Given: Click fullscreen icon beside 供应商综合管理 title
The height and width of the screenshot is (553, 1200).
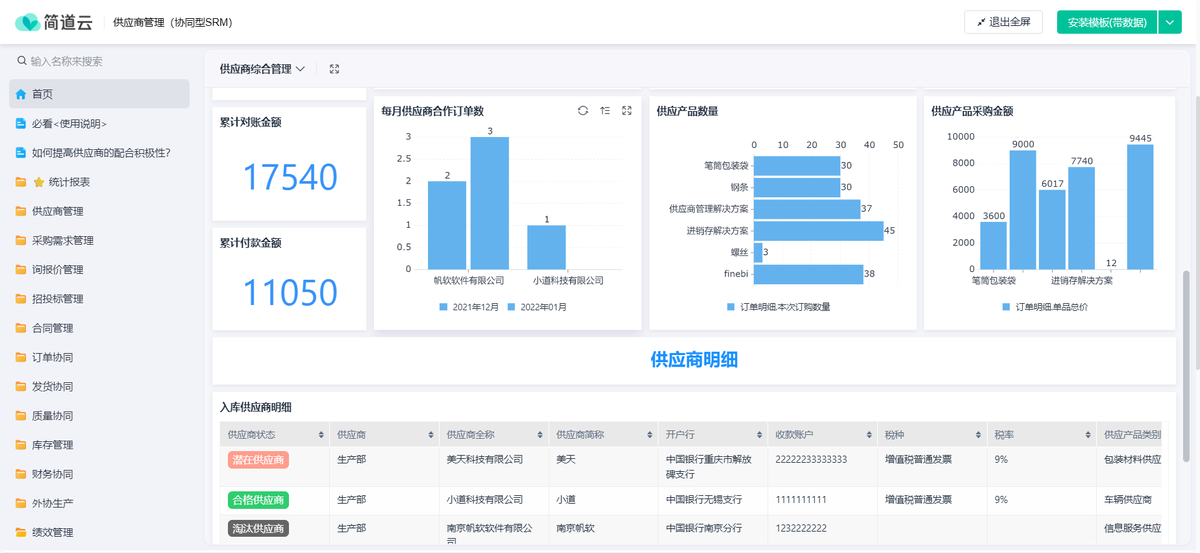Looking at the screenshot, I should click(334, 69).
